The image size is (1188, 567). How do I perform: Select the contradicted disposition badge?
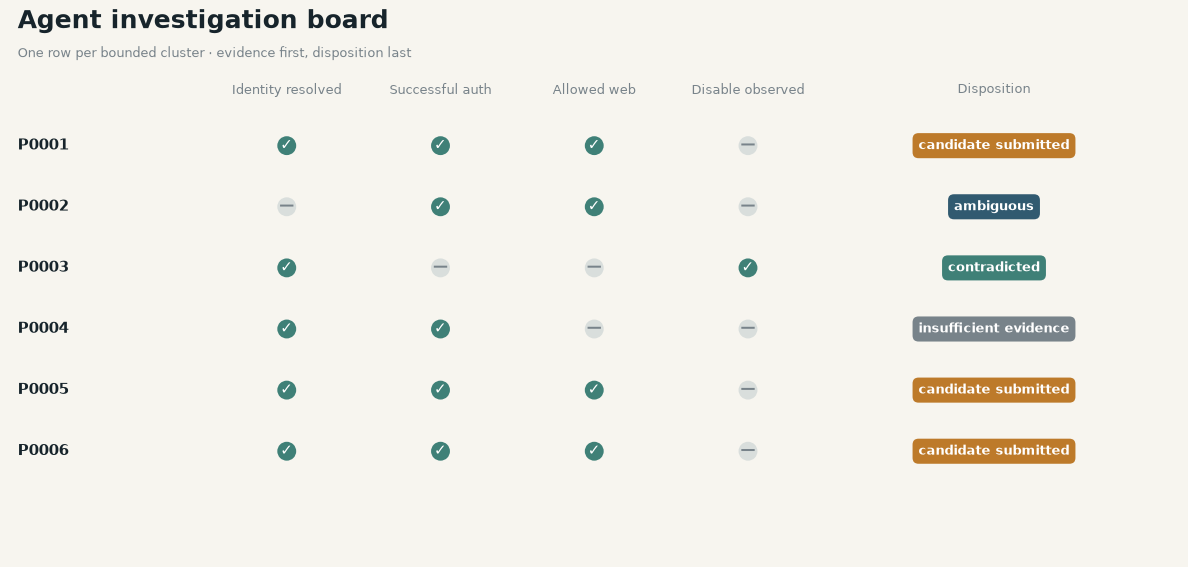(993, 268)
